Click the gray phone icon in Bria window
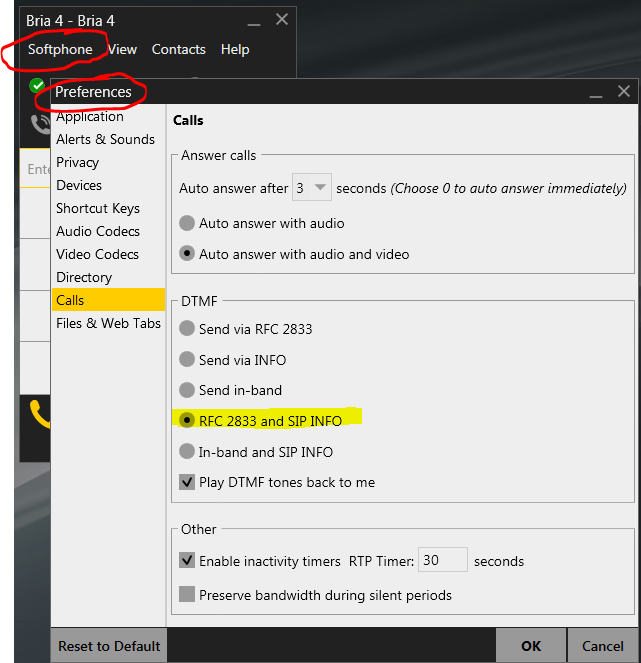 [41, 124]
